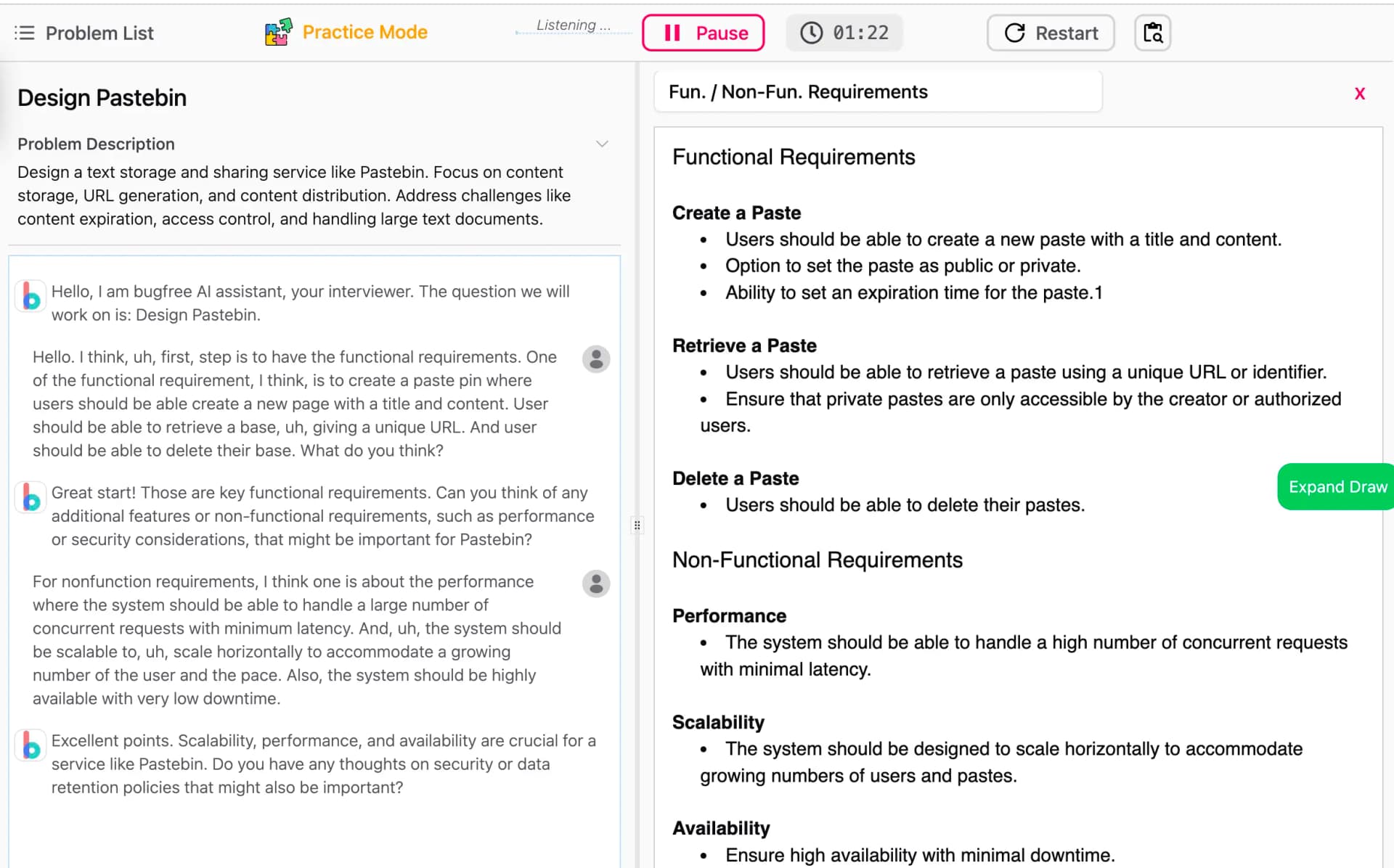The image size is (1394, 868).
Task: Close the requirements panel with the X
Action: point(1359,93)
